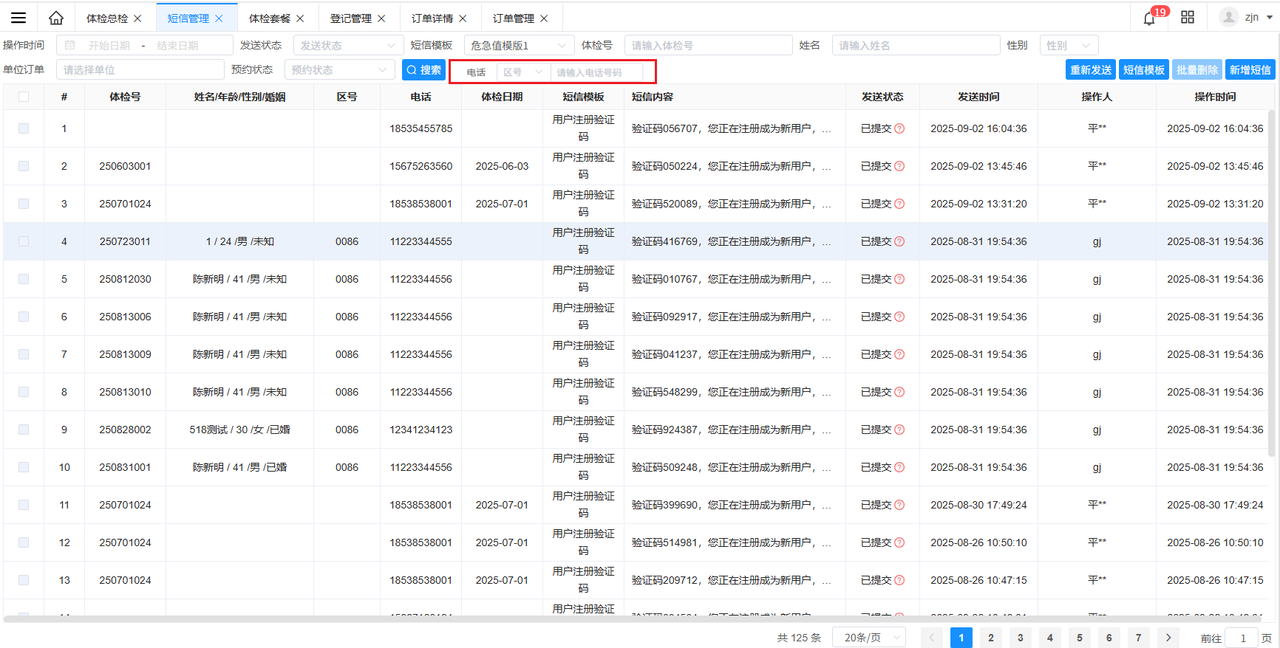This screenshot has height=648, width=1280.
Task: Close the 订单详情 tab with its X icon
Action: click(x=463, y=19)
